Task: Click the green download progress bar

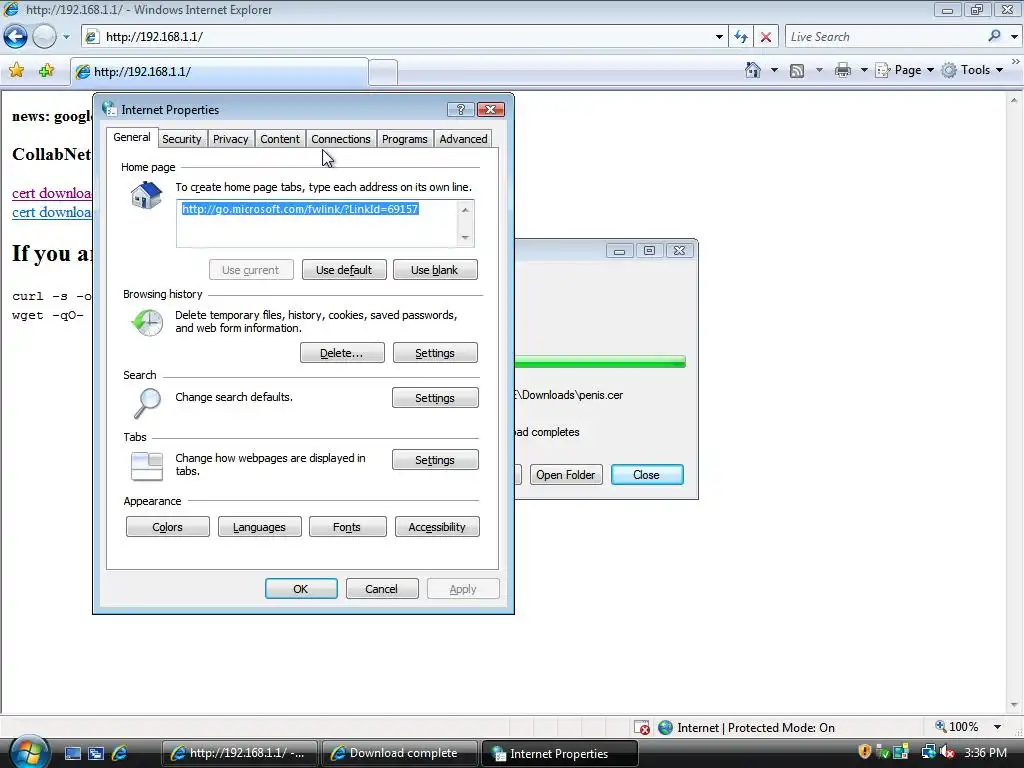Action: coord(600,362)
